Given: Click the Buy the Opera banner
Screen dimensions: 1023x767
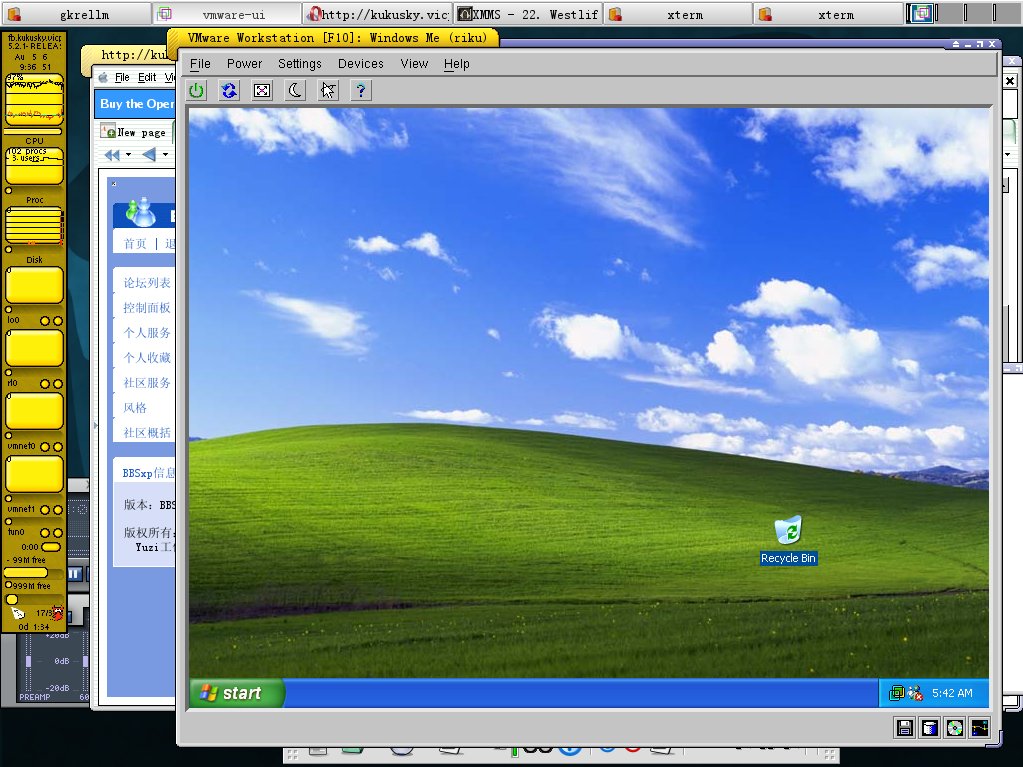Looking at the screenshot, I should pos(135,104).
